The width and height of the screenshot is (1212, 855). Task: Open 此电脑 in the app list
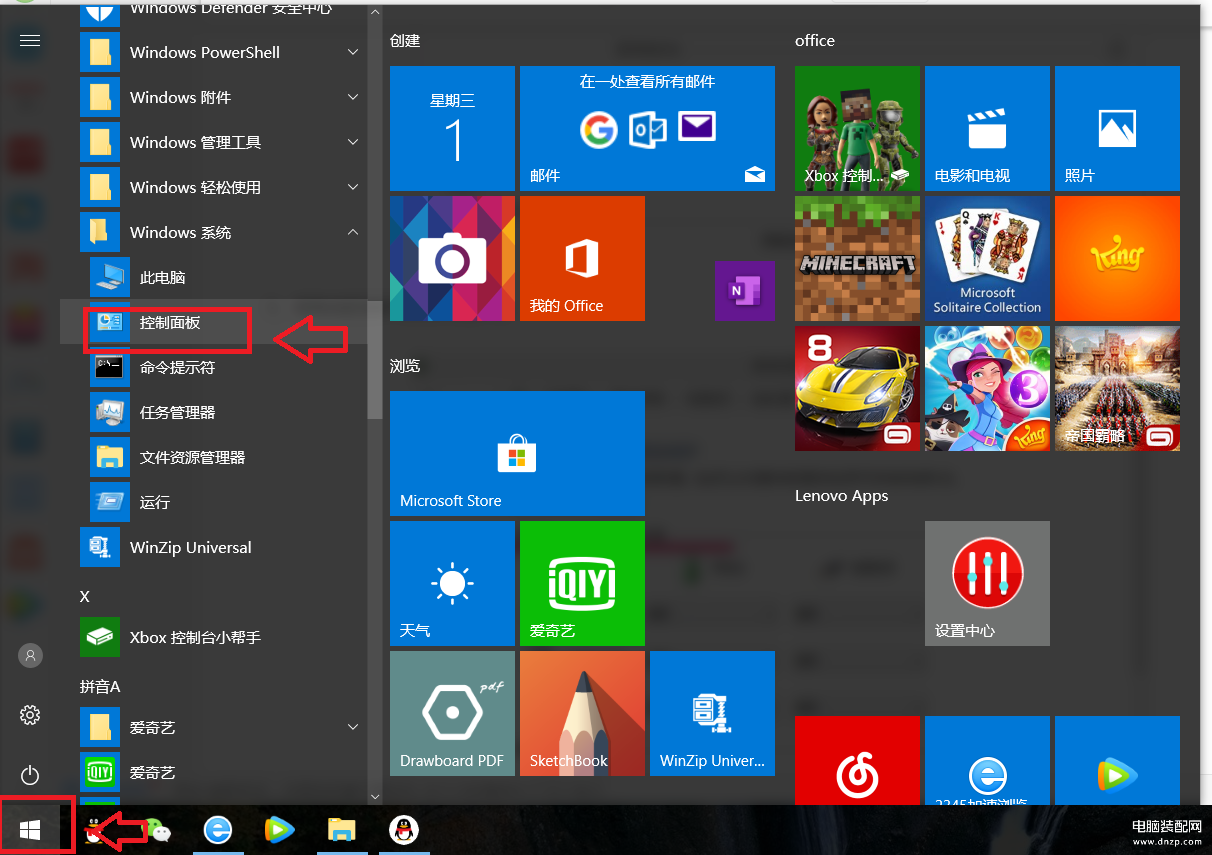214,277
